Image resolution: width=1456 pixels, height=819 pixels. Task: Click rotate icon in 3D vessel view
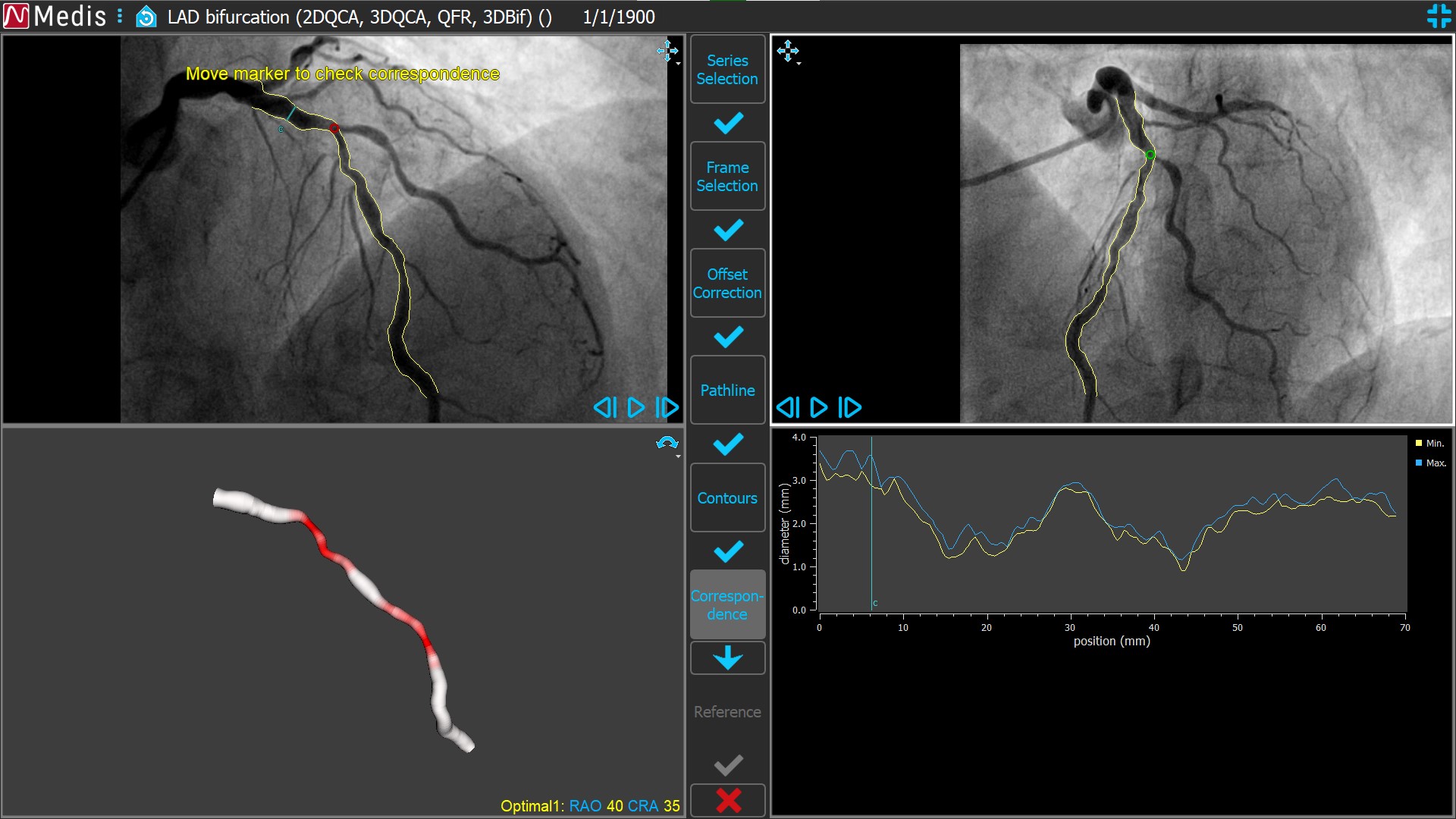(667, 443)
